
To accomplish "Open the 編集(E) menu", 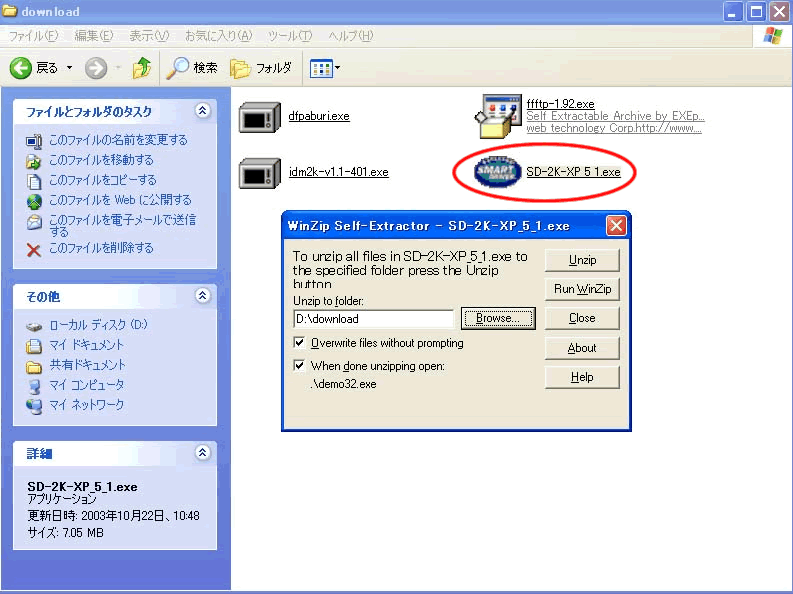I will click(94, 36).
